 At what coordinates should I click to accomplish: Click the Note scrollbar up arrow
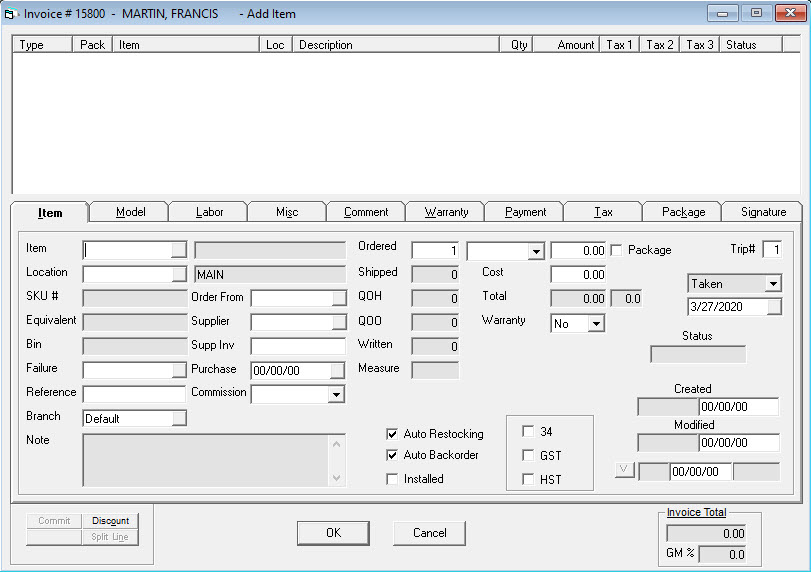(x=336, y=444)
